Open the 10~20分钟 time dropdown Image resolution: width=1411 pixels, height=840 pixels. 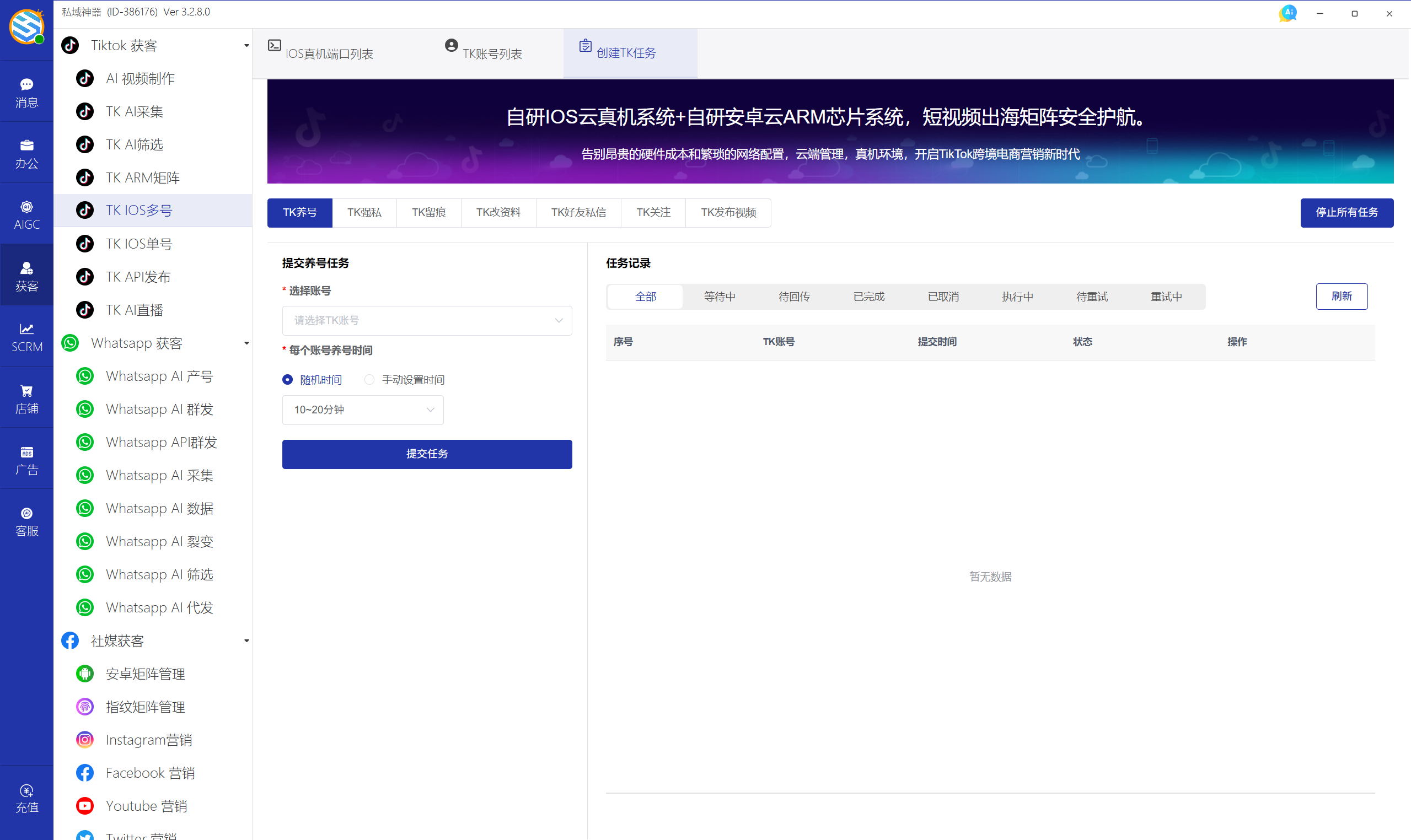point(362,410)
